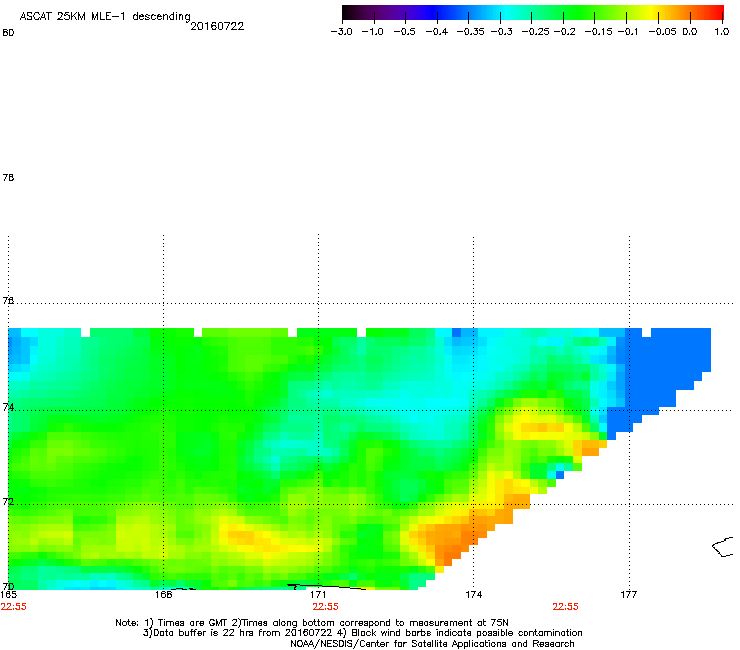Click the longitude label 168
This screenshot has width=740, height=650.
tap(163, 595)
